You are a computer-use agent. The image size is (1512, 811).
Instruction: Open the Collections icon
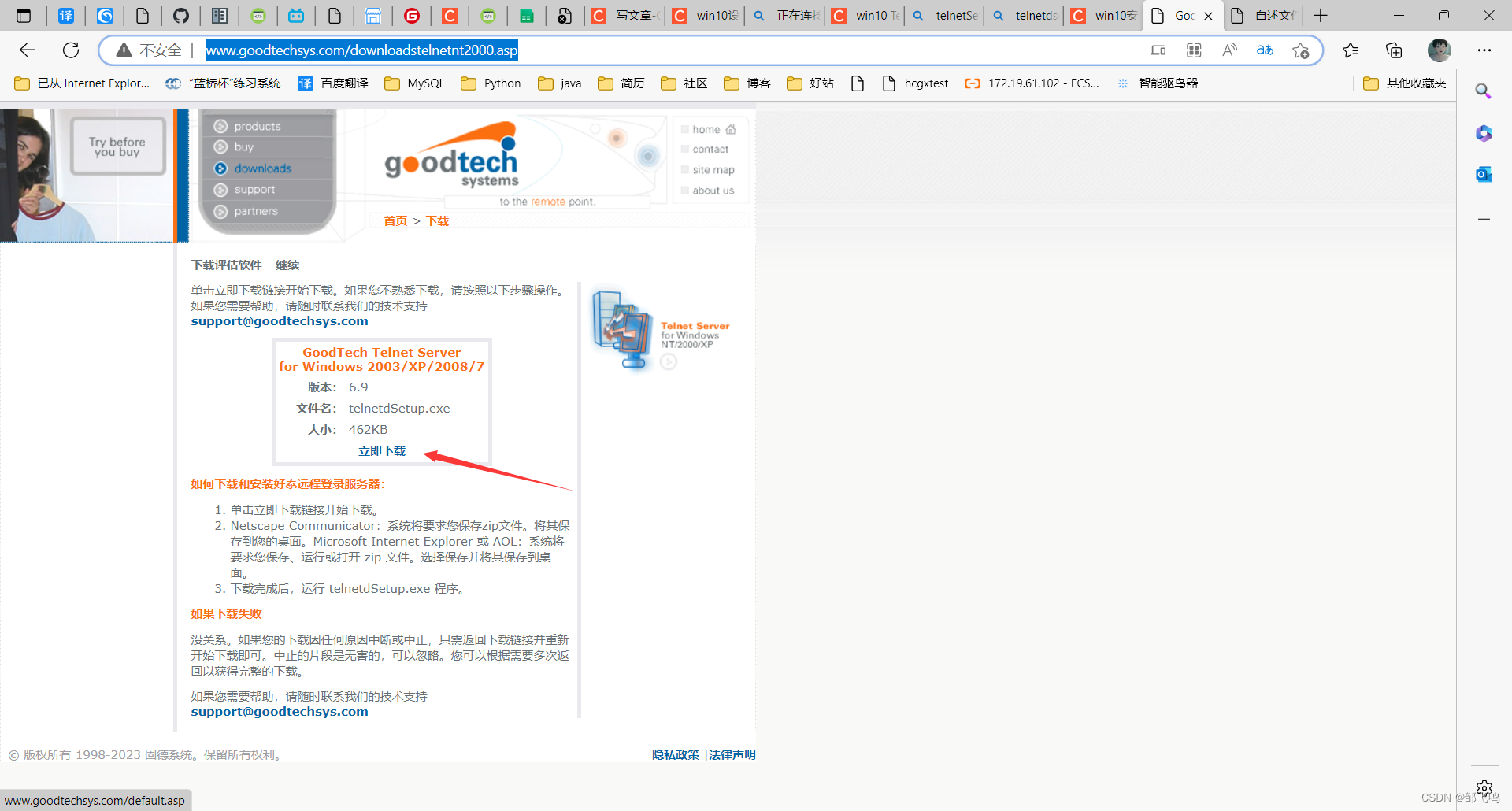[x=1394, y=50]
